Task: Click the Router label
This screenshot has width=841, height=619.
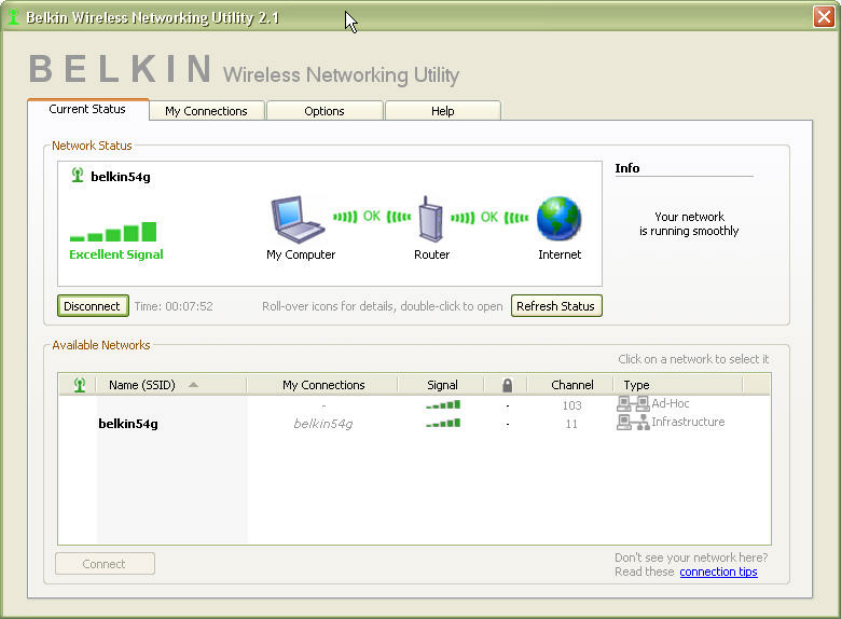Action: 432,254
